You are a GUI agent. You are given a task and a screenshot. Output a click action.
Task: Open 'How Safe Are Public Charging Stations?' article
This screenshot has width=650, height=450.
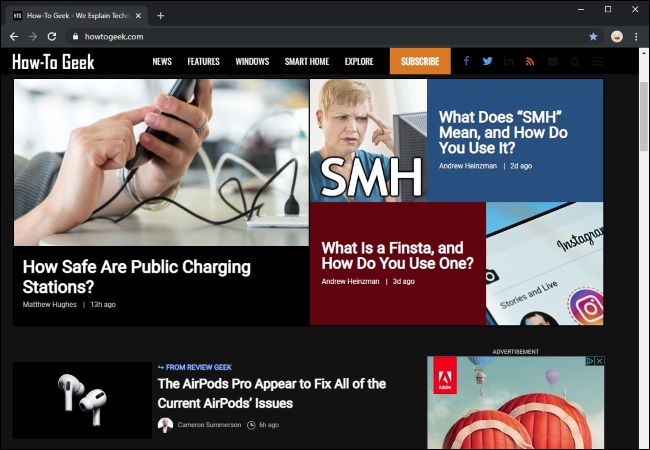coord(136,277)
